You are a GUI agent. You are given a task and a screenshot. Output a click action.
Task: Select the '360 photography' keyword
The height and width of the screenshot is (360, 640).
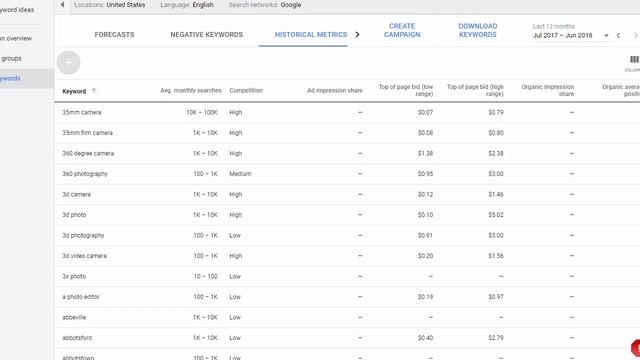pos(85,174)
